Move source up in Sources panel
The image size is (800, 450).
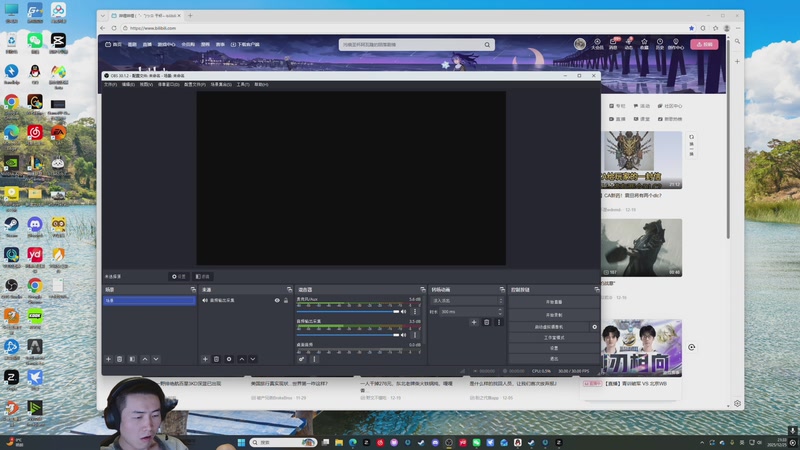tap(242, 359)
